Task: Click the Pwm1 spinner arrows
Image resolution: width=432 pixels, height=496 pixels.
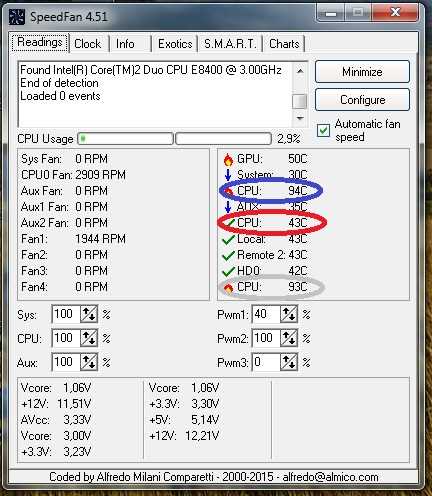Action: [x=289, y=314]
